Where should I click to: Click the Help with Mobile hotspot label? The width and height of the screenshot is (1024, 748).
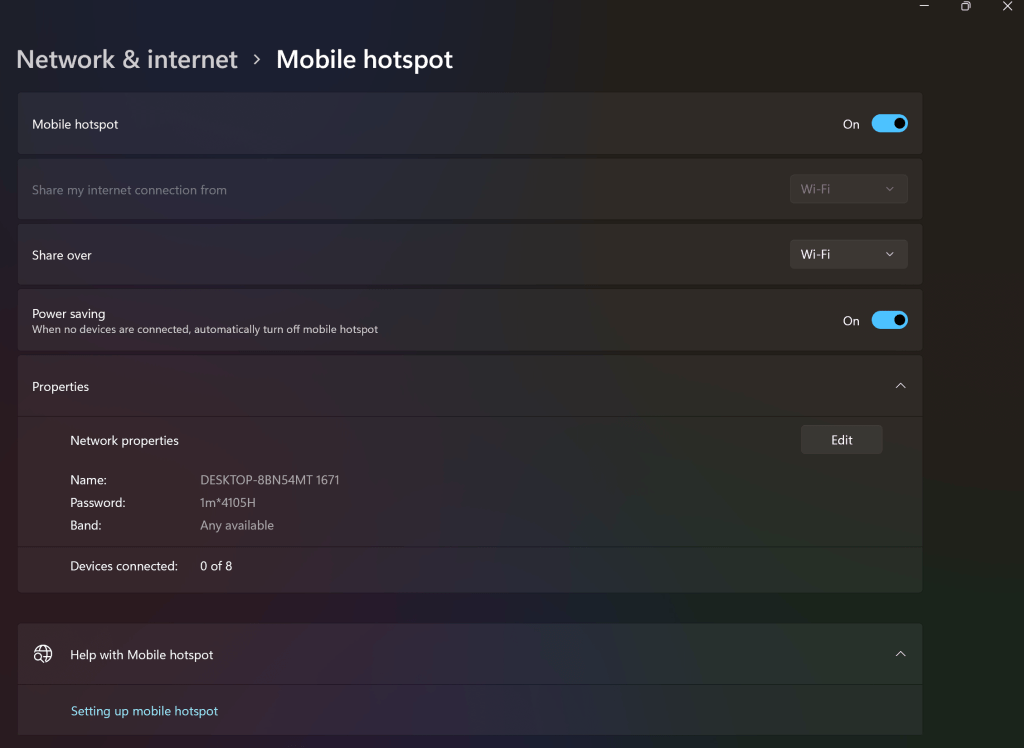point(142,655)
